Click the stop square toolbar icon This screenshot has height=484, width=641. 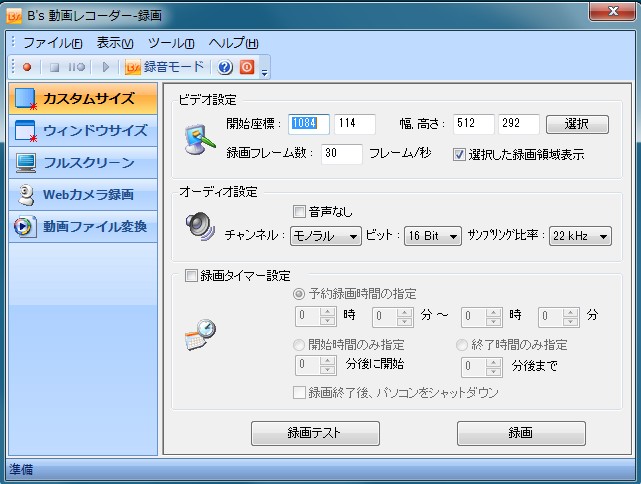tap(54, 67)
